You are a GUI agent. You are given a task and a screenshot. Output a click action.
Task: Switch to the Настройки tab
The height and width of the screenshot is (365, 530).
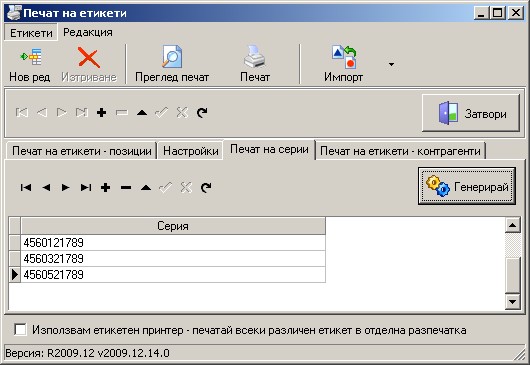tap(191, 151)
